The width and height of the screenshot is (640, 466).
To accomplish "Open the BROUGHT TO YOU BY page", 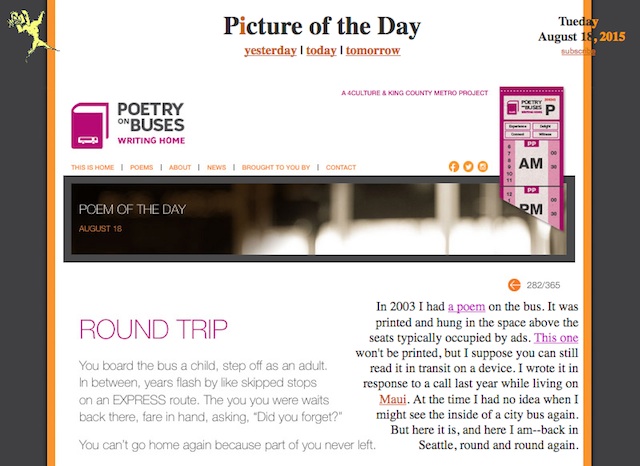I will pos(276,167).
